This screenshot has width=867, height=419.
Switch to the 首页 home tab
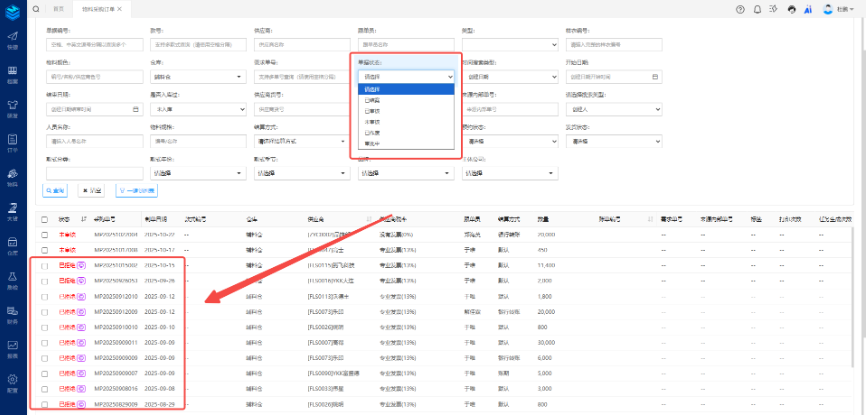click(59, 8)
